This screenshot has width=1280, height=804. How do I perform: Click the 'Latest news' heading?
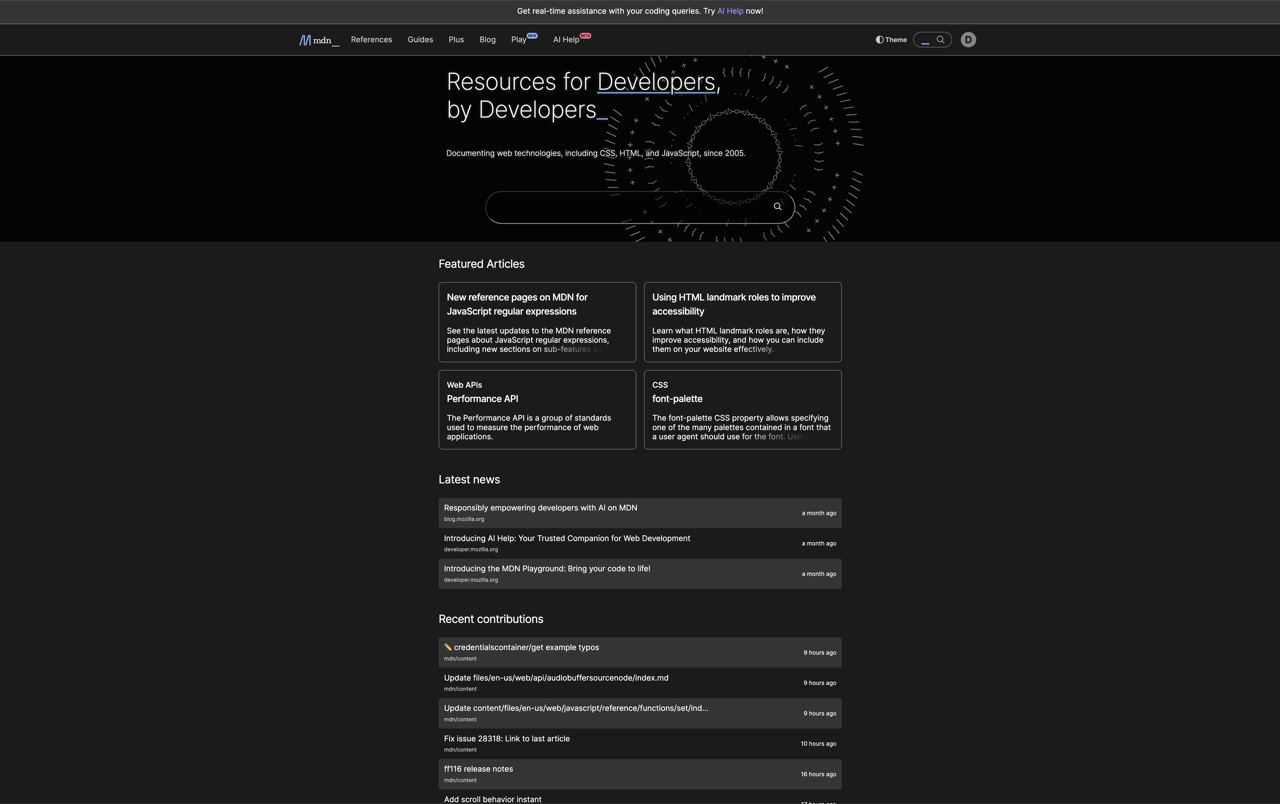(x=469, y=480)
